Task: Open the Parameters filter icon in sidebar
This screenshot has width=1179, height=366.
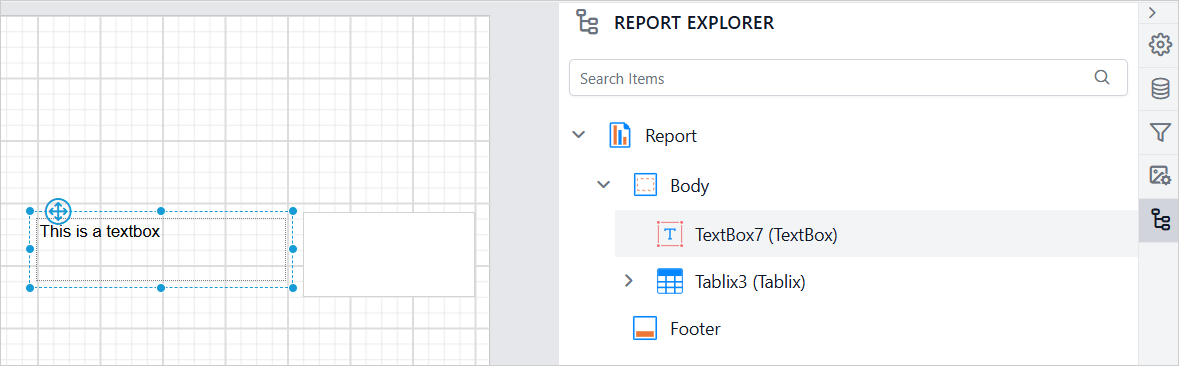Action: 1160,132
